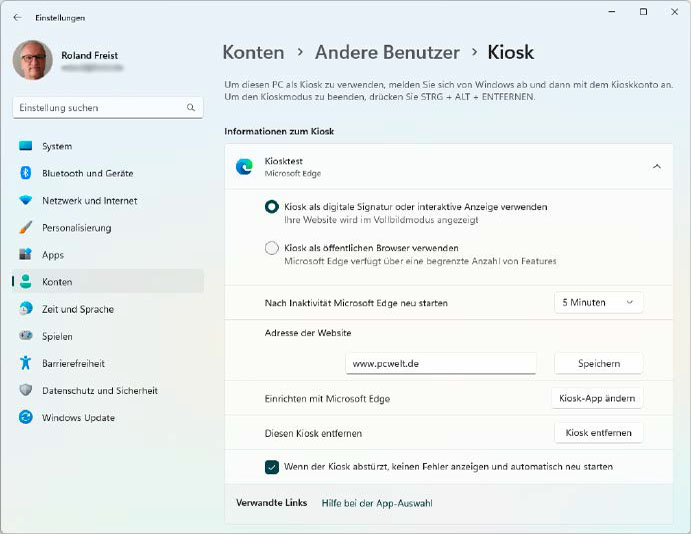The height and width of the screenshot is (534, 691).
Task: Click the Speichern button
Action: 598,363
